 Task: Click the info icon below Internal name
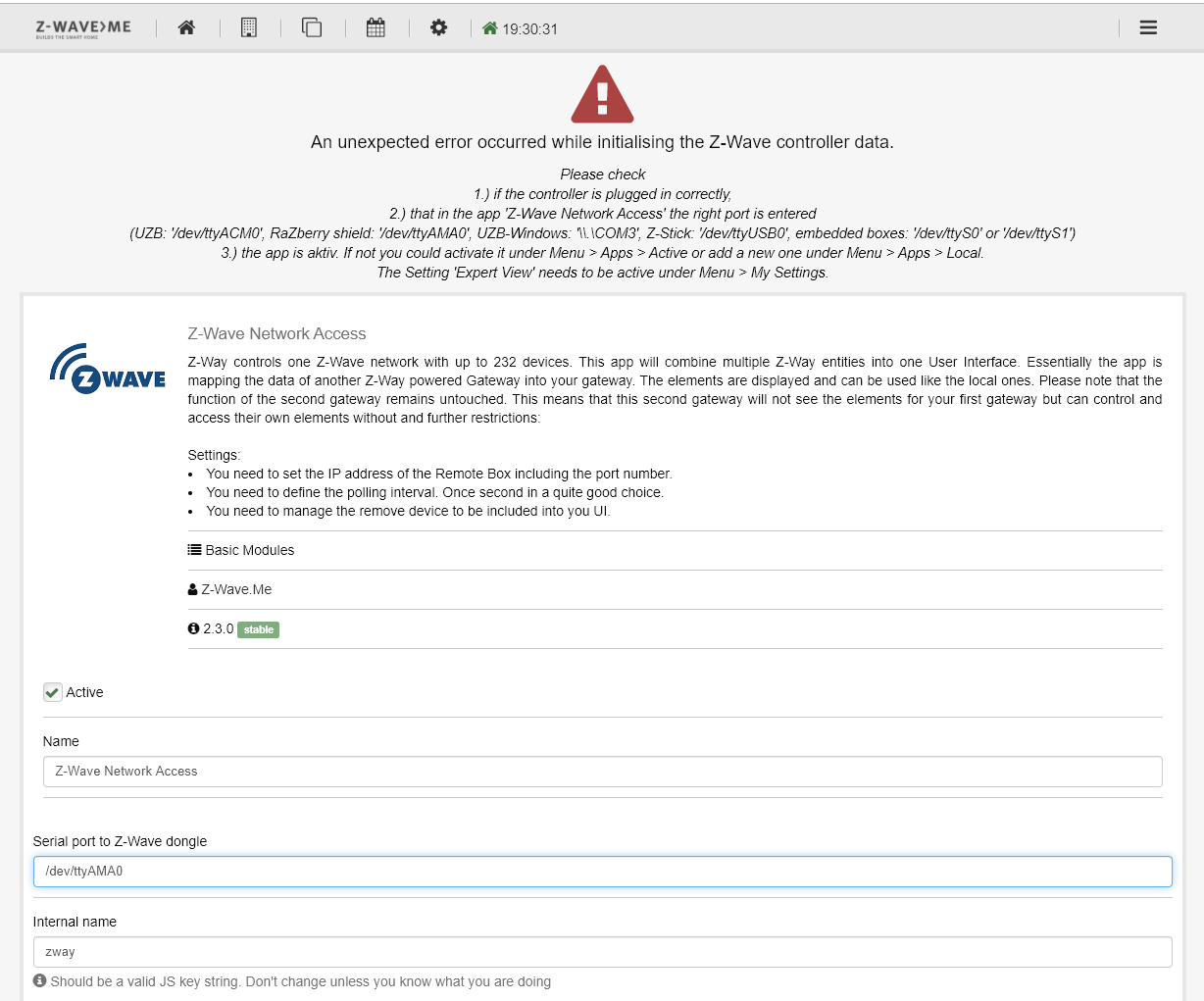click(39, 980)
